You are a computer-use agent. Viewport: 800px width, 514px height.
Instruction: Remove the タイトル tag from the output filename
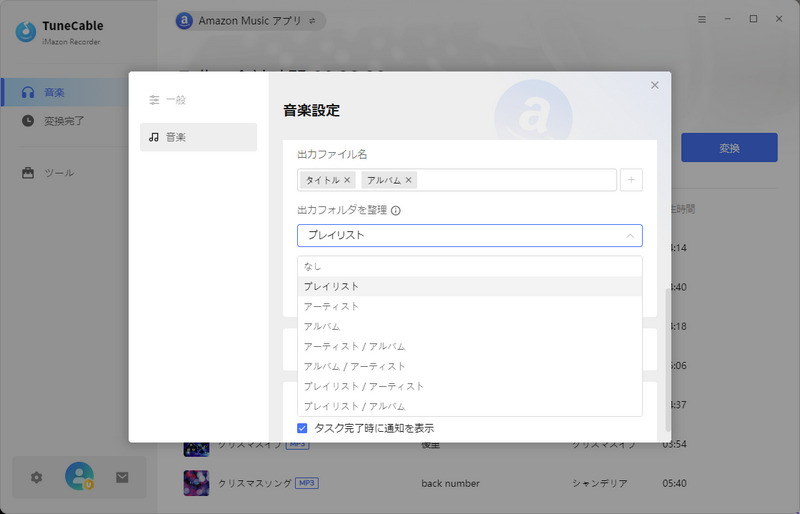coord(347,180)
